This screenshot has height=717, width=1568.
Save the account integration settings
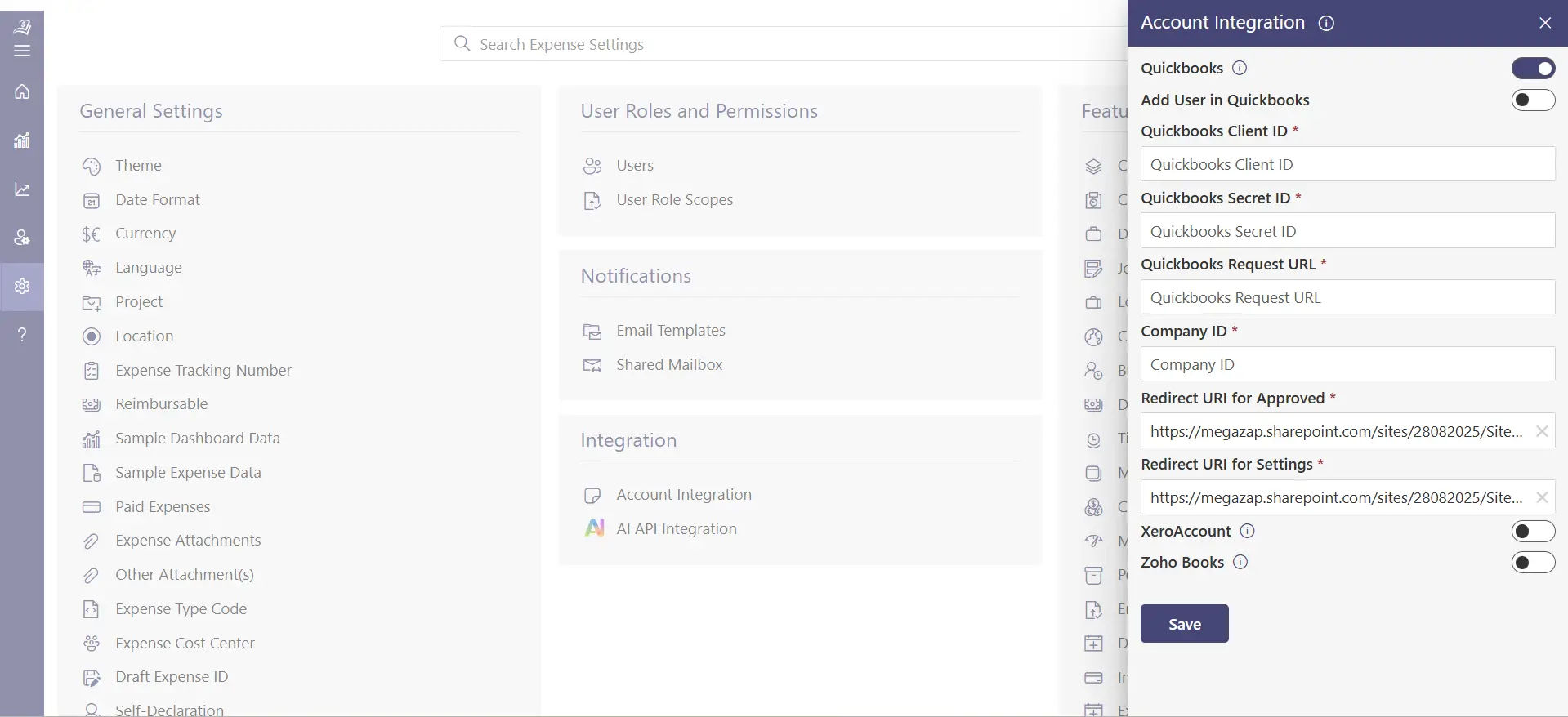point(1184,624)
